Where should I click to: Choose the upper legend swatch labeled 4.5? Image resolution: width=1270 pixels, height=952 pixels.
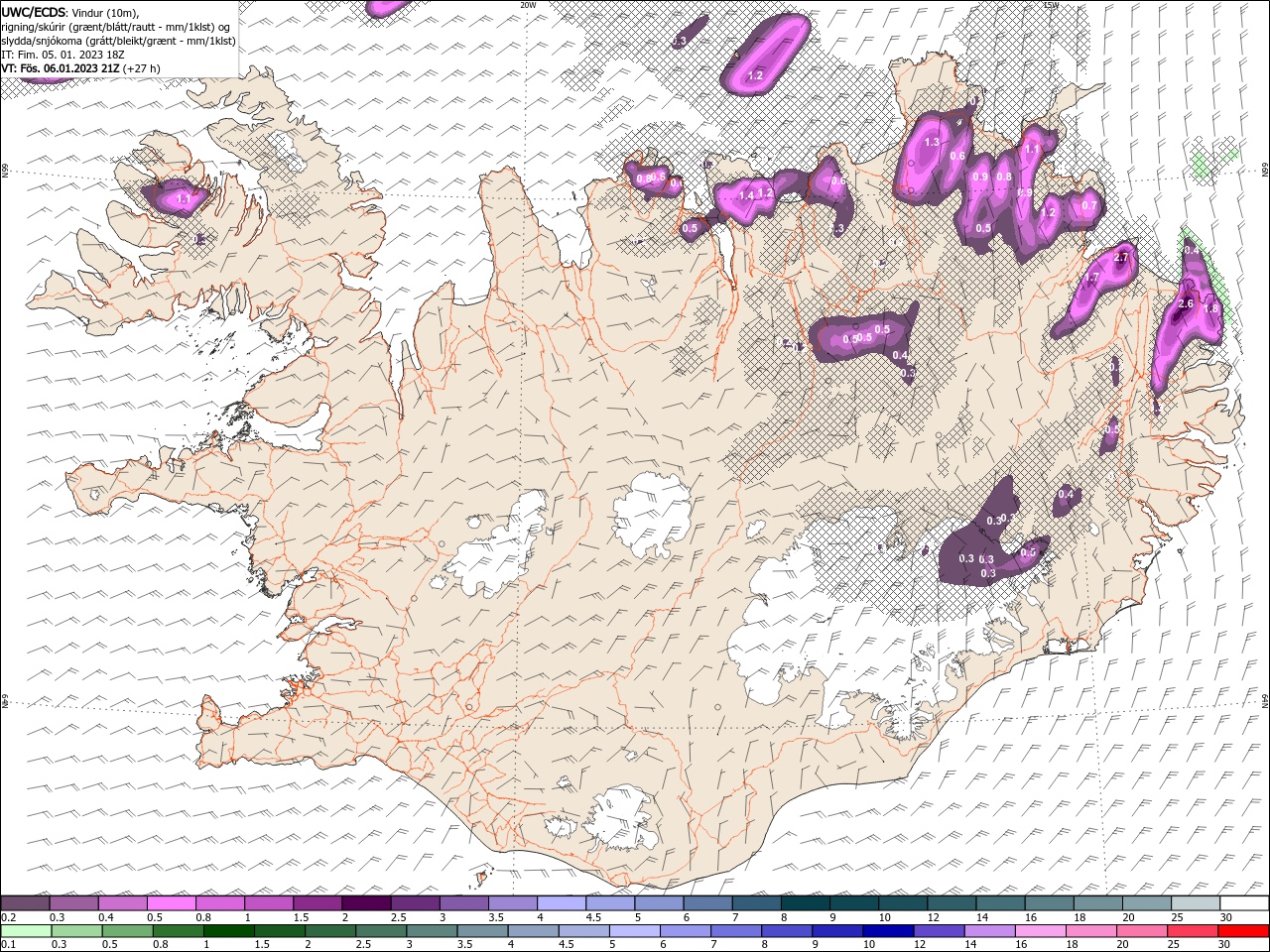(609, 903)
